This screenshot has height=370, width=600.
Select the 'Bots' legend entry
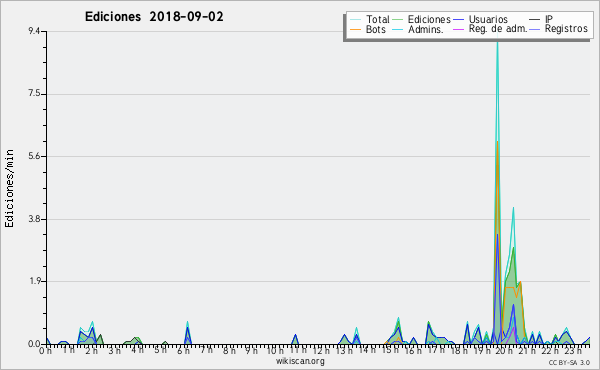(368, 29)
